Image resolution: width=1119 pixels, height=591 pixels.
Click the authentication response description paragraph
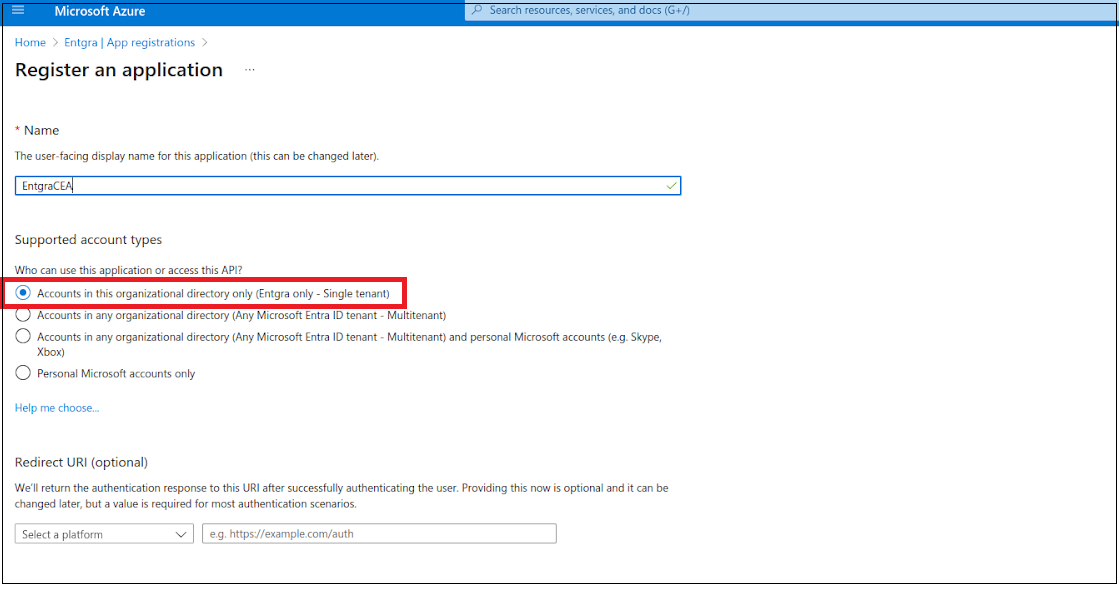pos(342,496)
